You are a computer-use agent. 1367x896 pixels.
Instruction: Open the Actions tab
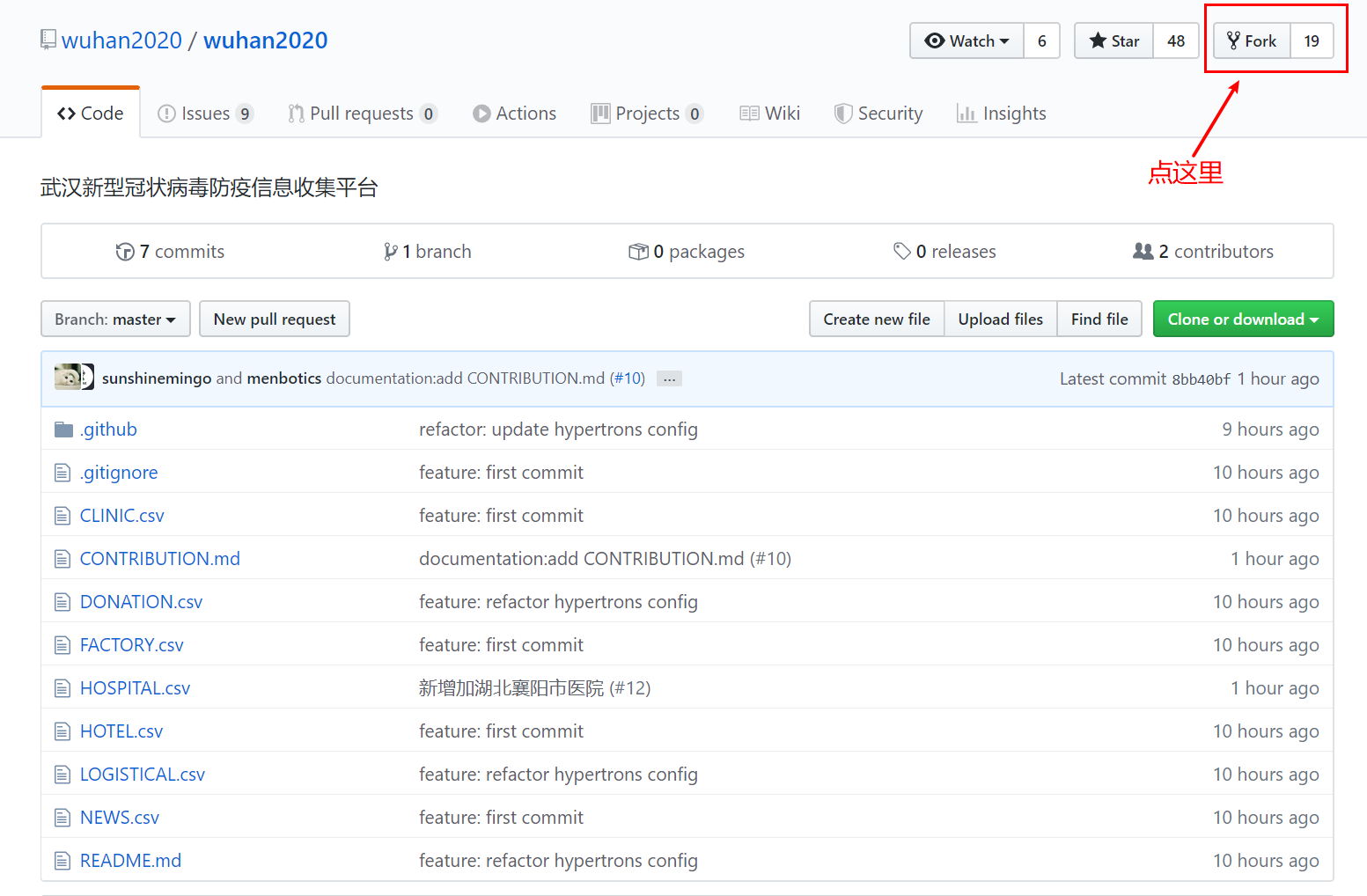(514, 114)
